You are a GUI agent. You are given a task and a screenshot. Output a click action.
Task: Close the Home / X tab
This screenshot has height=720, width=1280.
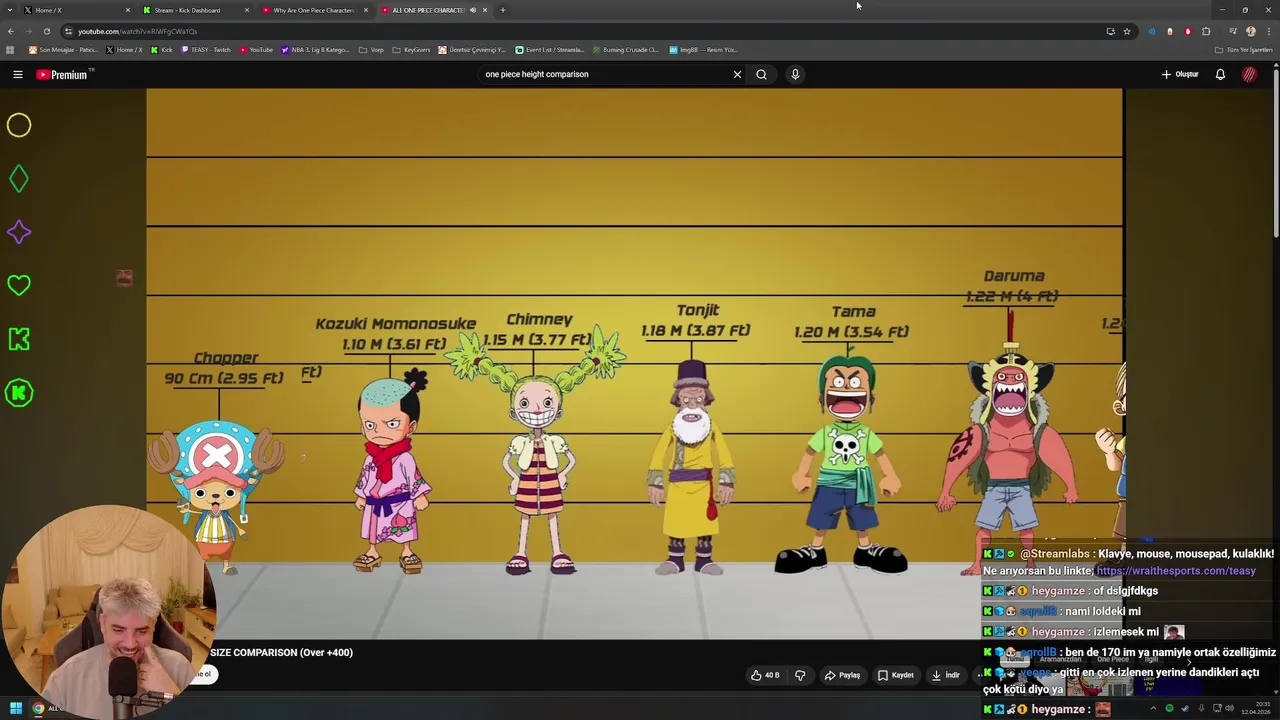coord(128,10)
